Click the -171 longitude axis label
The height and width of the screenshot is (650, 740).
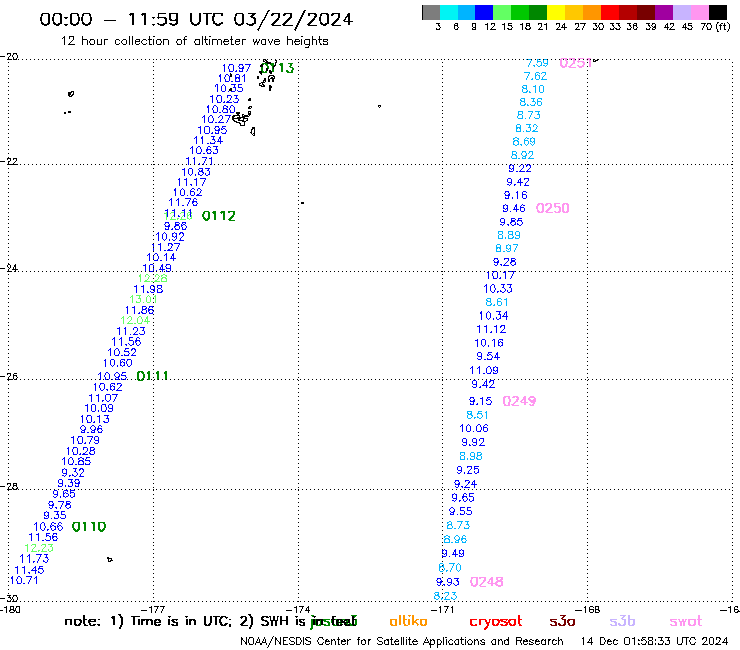coord(443,609)
